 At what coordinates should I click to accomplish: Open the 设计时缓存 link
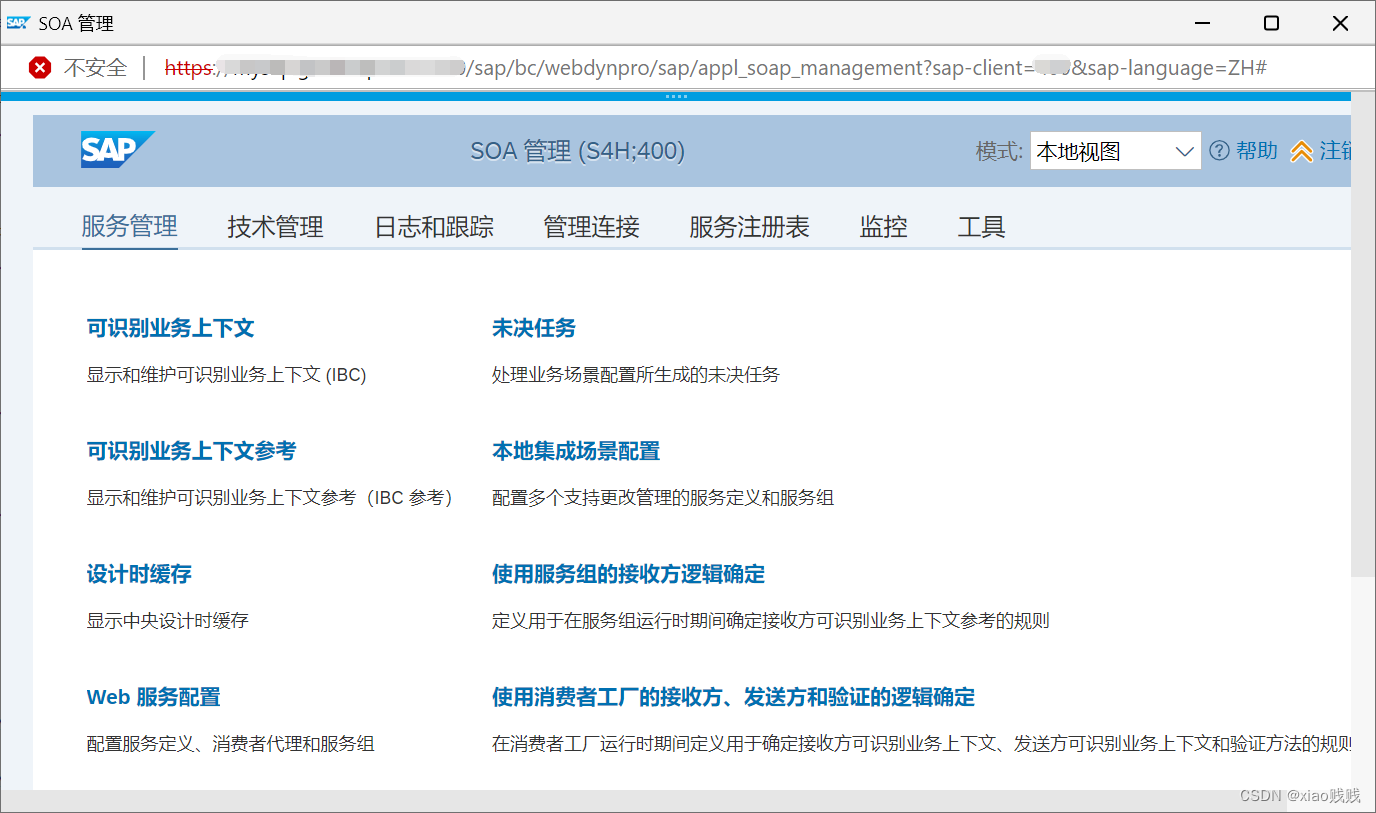pyautogui.click(x=139, y=574)
